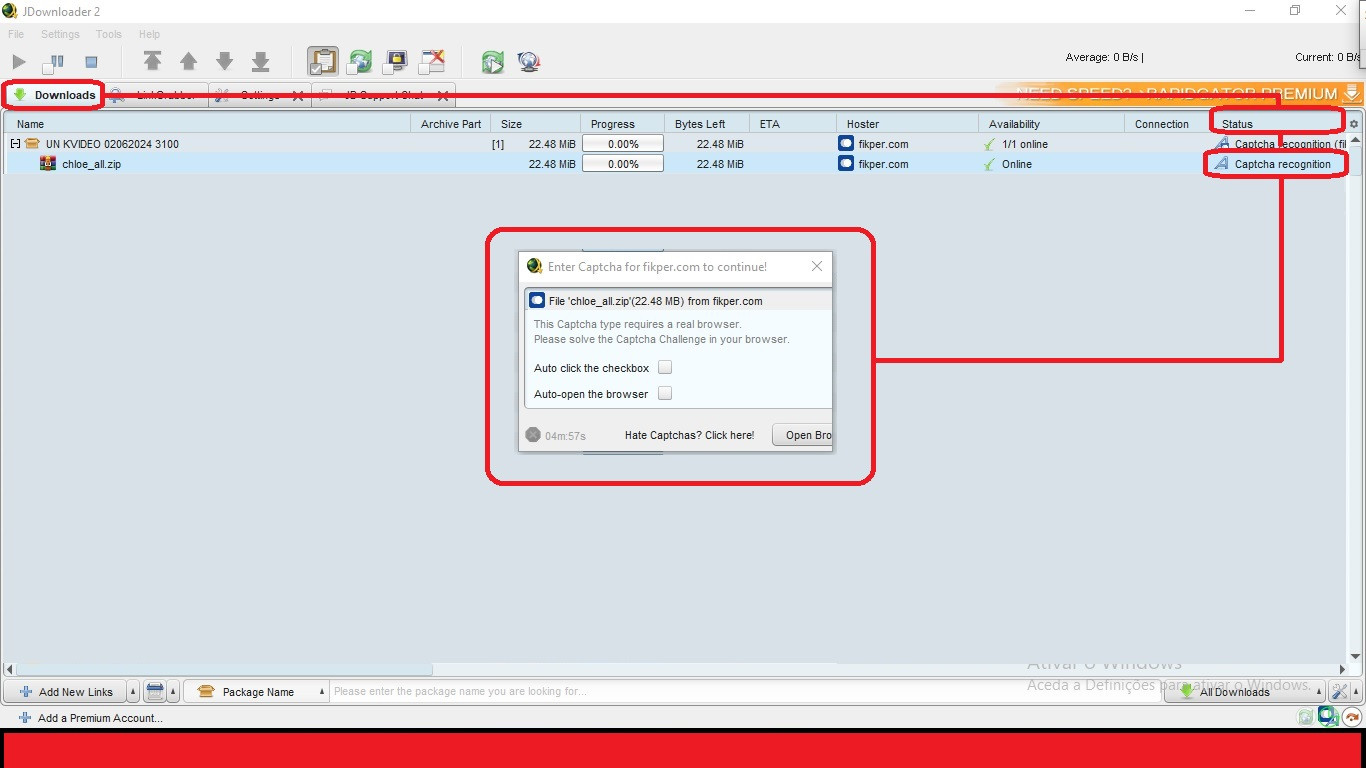Screen dimensions: 1366x768
Task: Expand arrow next to clear list icon
Action: 174,692
